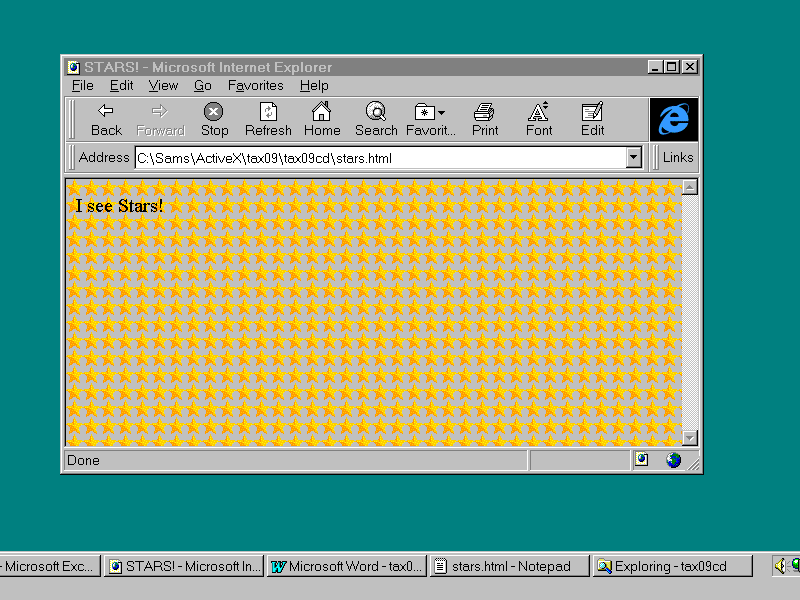Image resolution: width=800 pixels, height=600 pixels.
Task: Switch to stars.html Notepad taskbar button
Action: coord(509,566)
